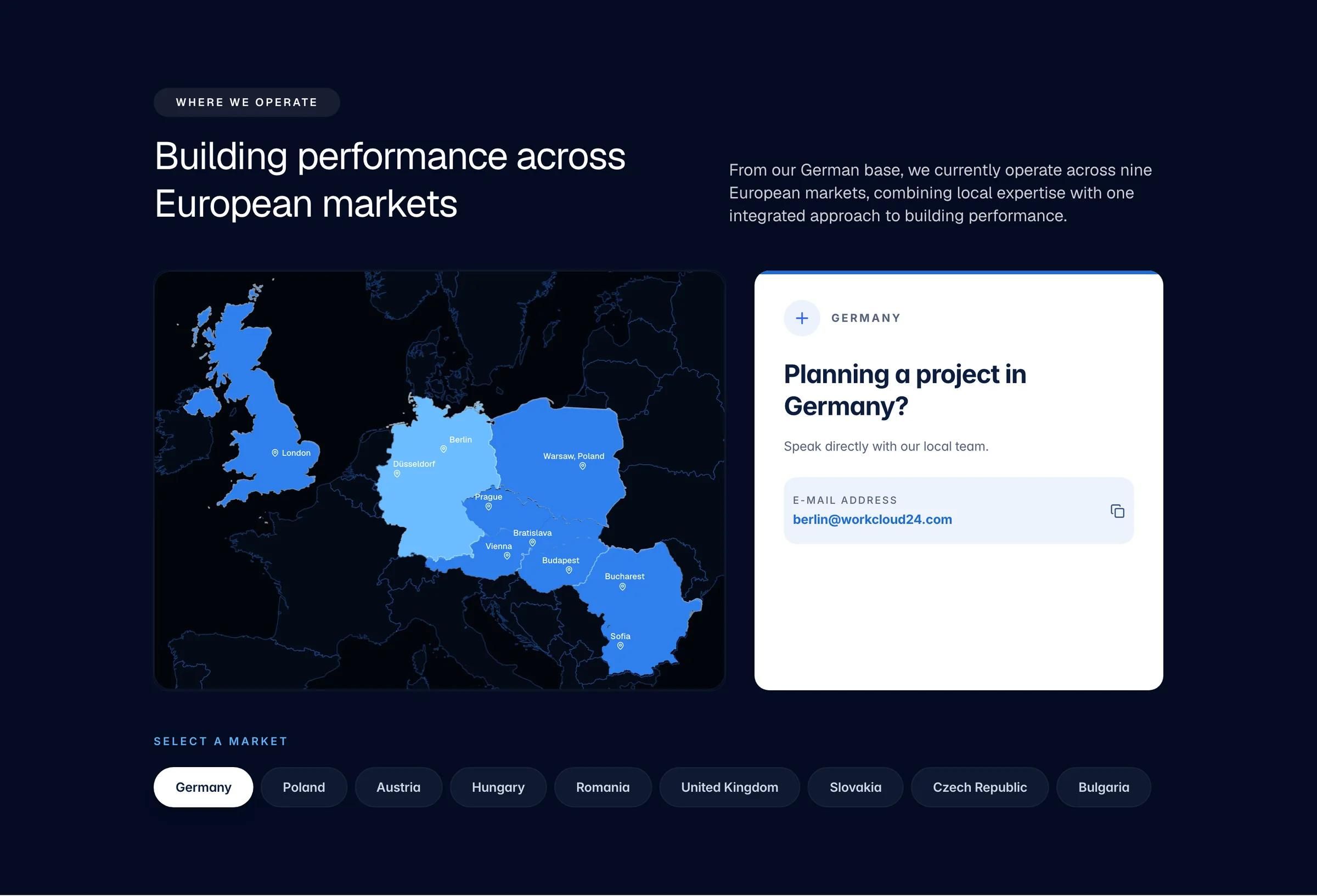The height and width of the screenshot is (896, 1317).
Task: Click the SELECT A MARKET label
Action: (x=221, y=741)
